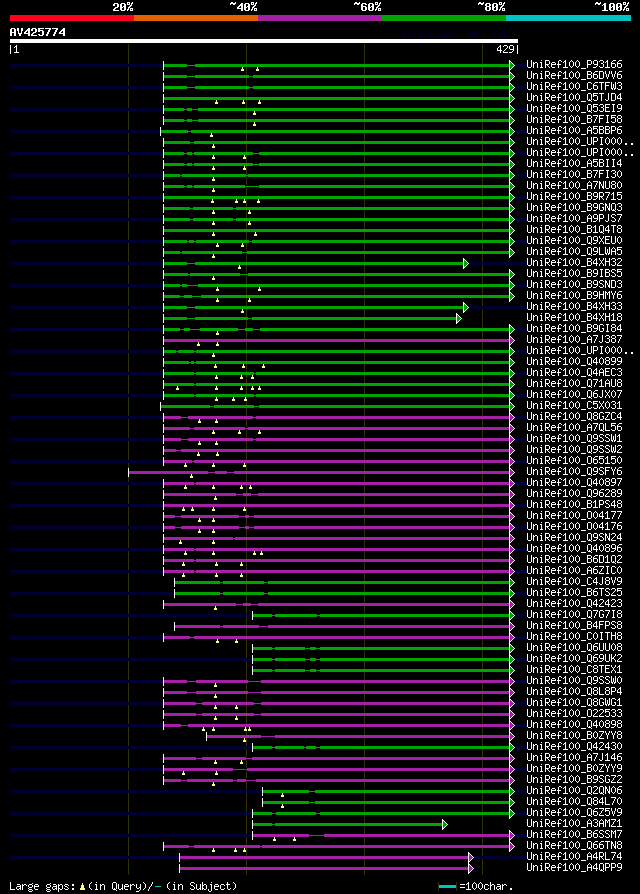This screenshot has height=894, width=640.
Task: Click the UniRef100_Q66TN8 label
Action: (574, 846)
